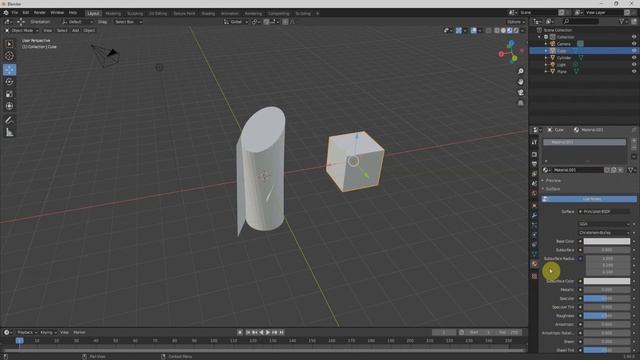Activate the Rotate tool
Viewport: 640px width, 360px height.
tap(9, 82)
